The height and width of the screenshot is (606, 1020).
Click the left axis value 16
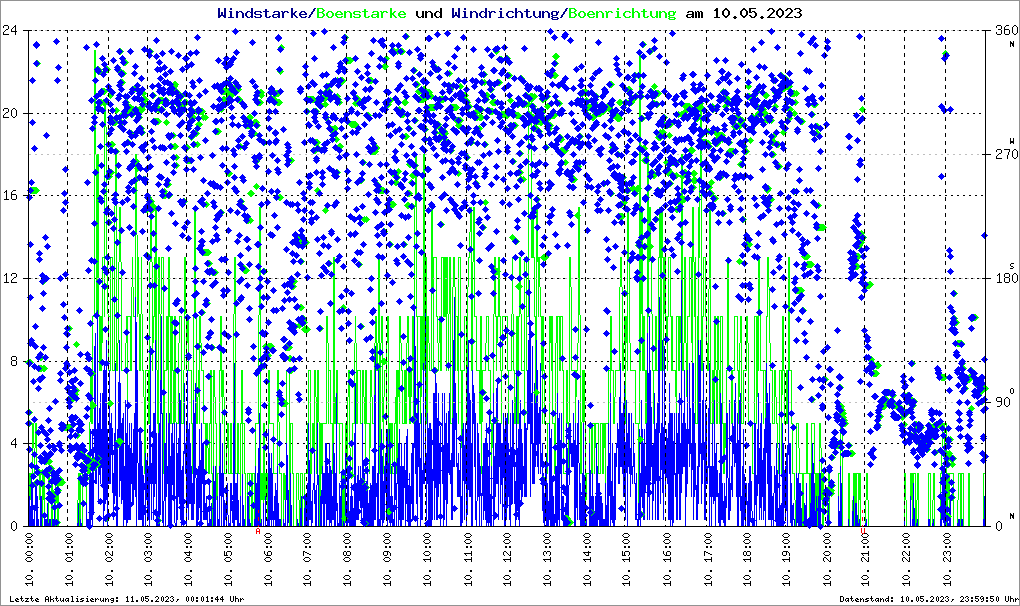tap(10, 196)
